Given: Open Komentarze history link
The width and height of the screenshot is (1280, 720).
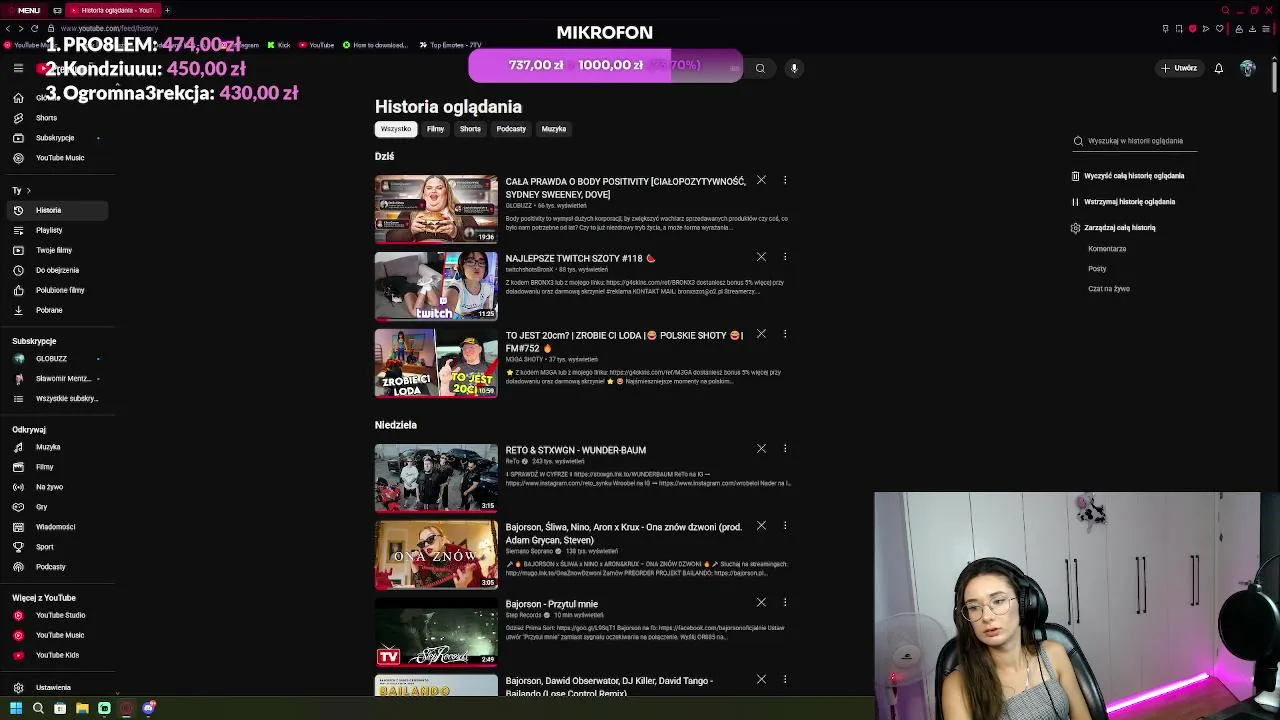Looking at the screenshot, I should point(1107,249).
